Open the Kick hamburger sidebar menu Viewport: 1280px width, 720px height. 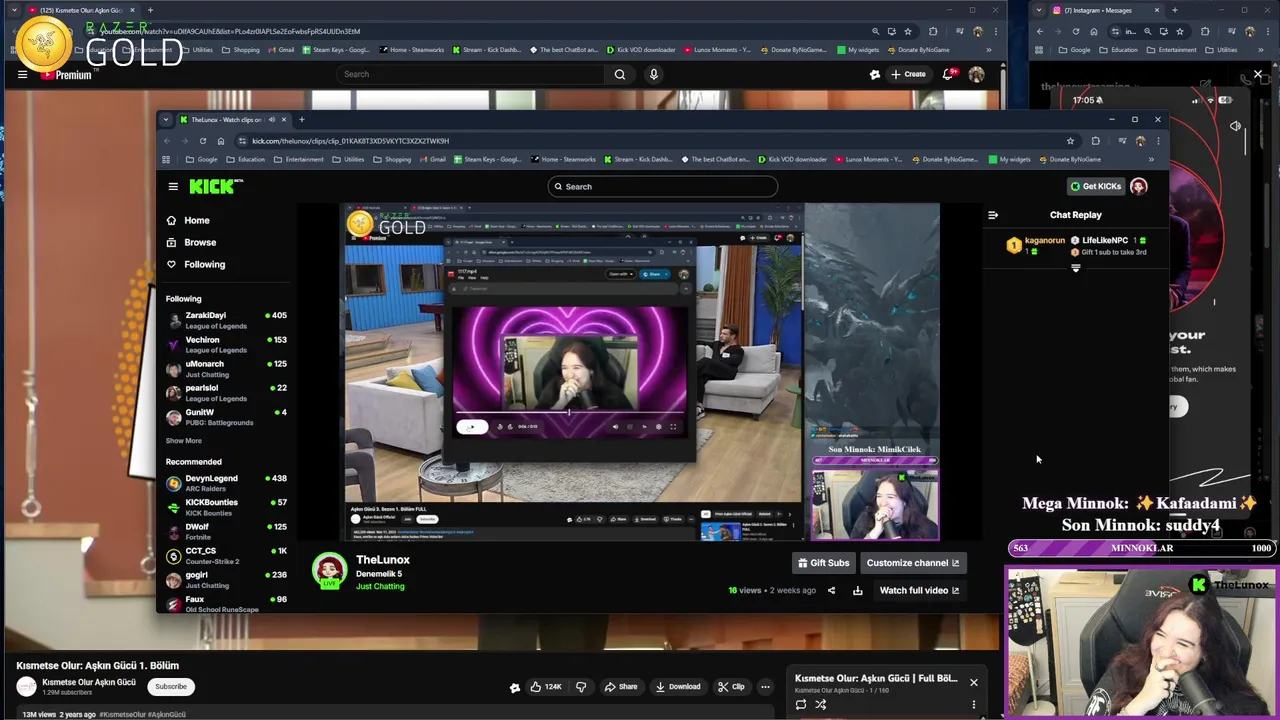[173, 186]
